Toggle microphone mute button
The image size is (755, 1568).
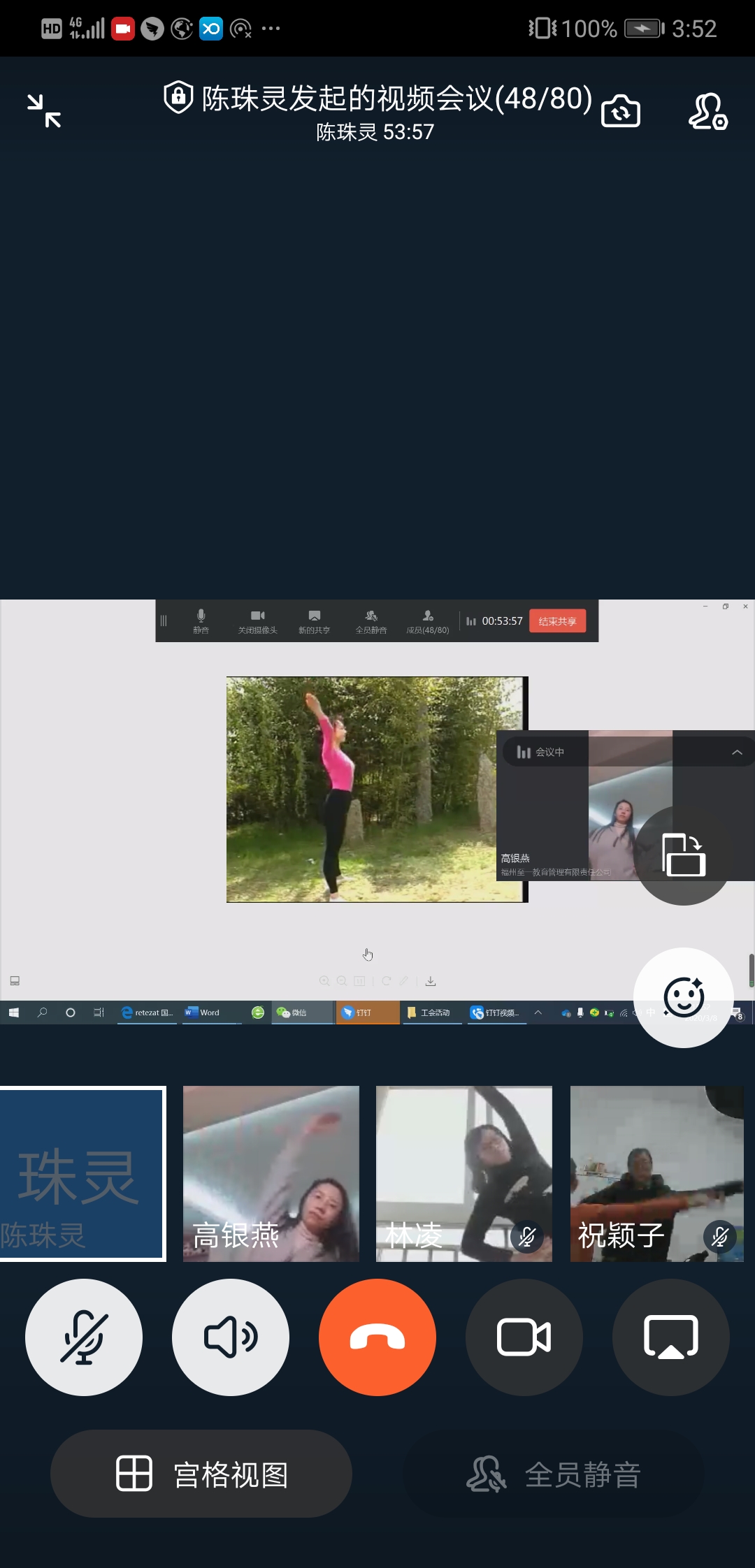pyautogui.click(x=84, y=1337)
